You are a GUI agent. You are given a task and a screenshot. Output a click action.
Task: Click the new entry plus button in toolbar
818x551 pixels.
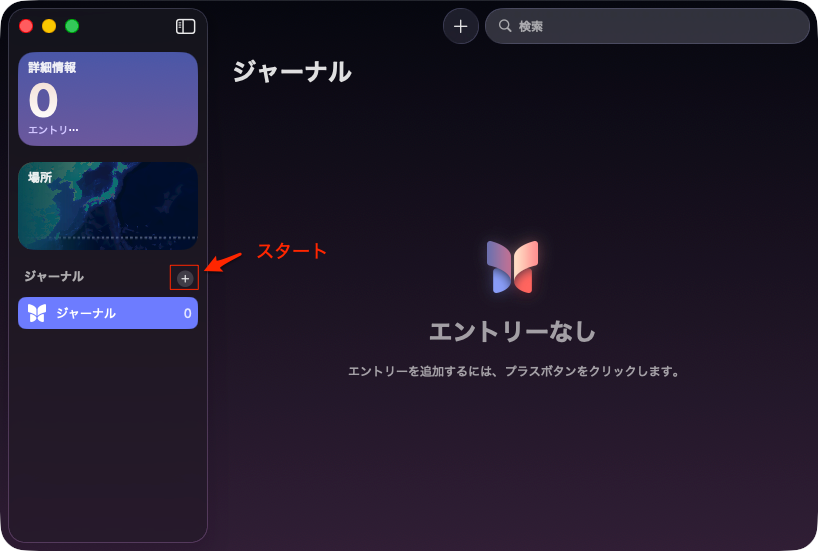pos(460,26)
